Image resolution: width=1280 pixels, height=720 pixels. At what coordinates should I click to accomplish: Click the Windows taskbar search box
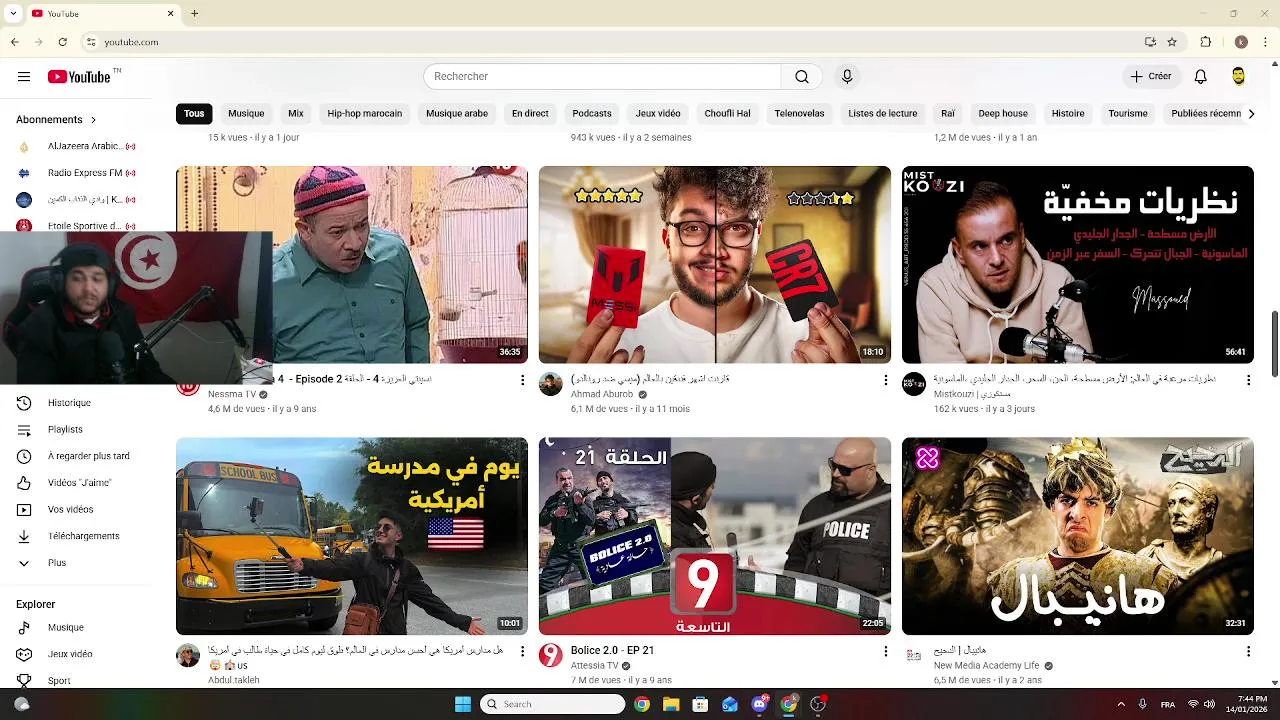tap(553, 704)
